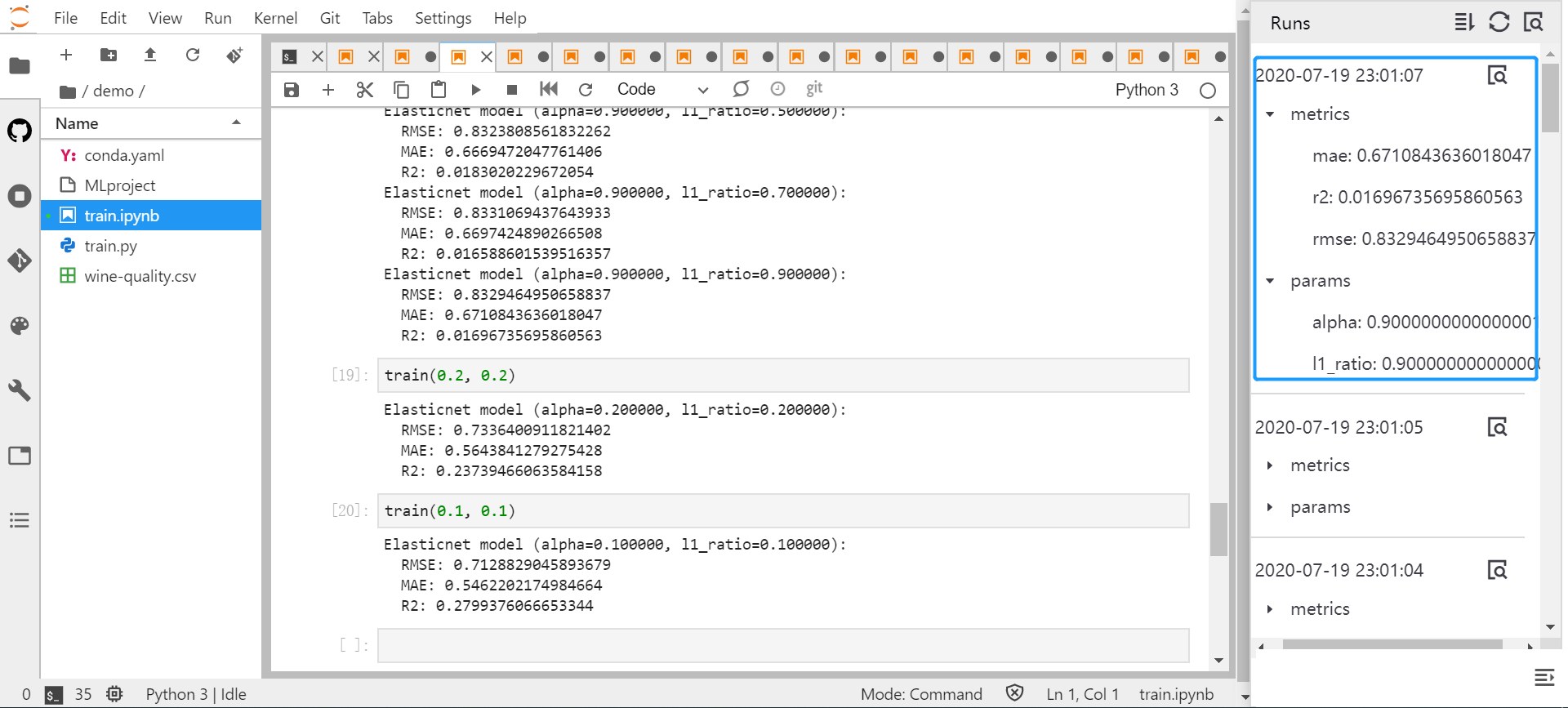The image size is (1568, 708).
Task: Open details of the 23:01:05 run
Action: 1496,427
